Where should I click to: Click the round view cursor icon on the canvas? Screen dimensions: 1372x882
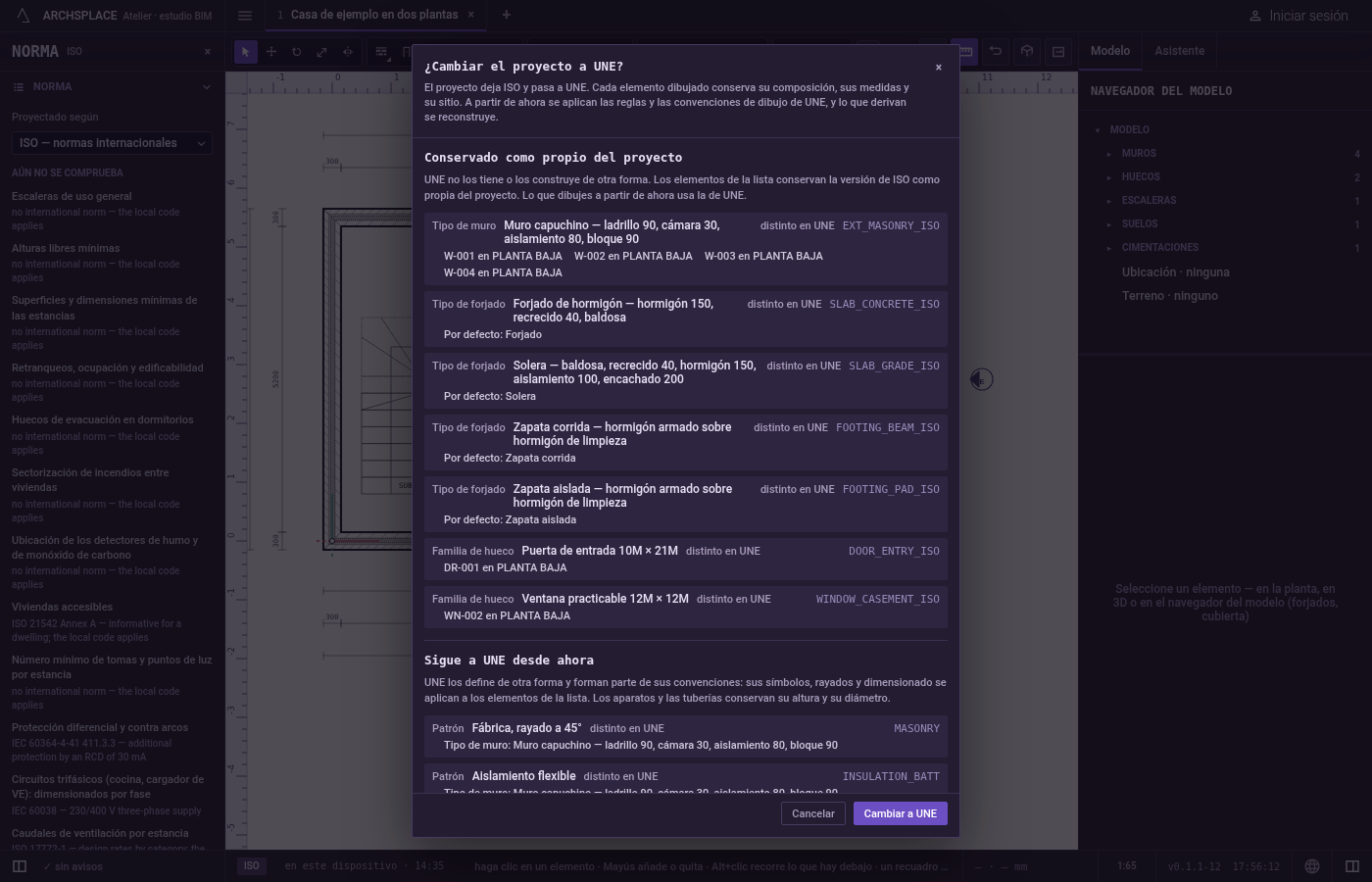pyautogui.click(x=981, y=379)
